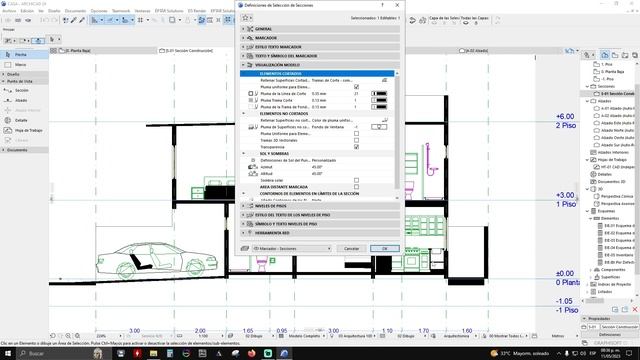Click pen color swatch for Pluma Trama Corte
Image resolution: width=640 pixels, height=360 pixels.
pos(379,100)
